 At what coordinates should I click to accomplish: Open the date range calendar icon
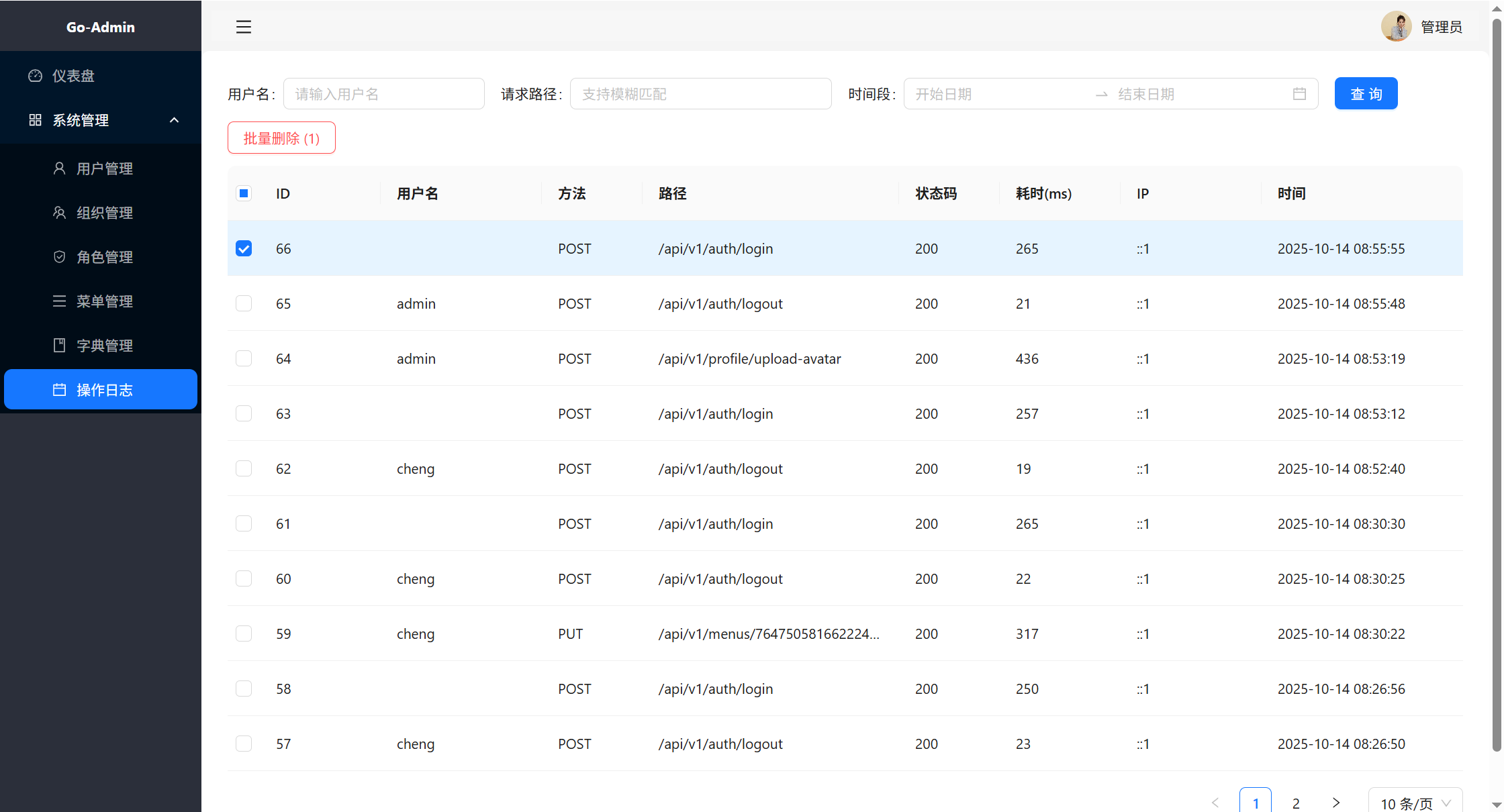[x=1299, y=94]
